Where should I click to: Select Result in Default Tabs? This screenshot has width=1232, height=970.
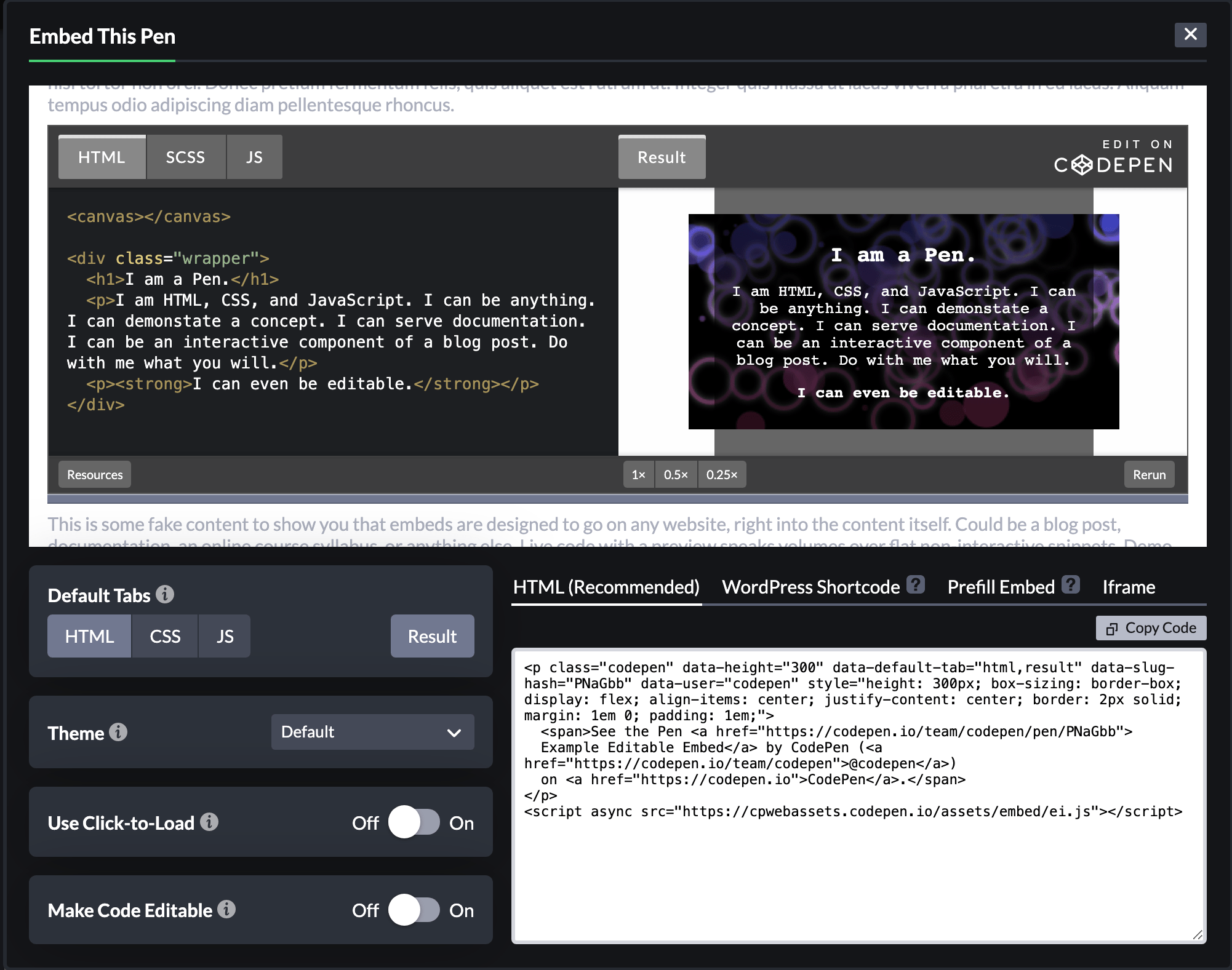(432, 636)
